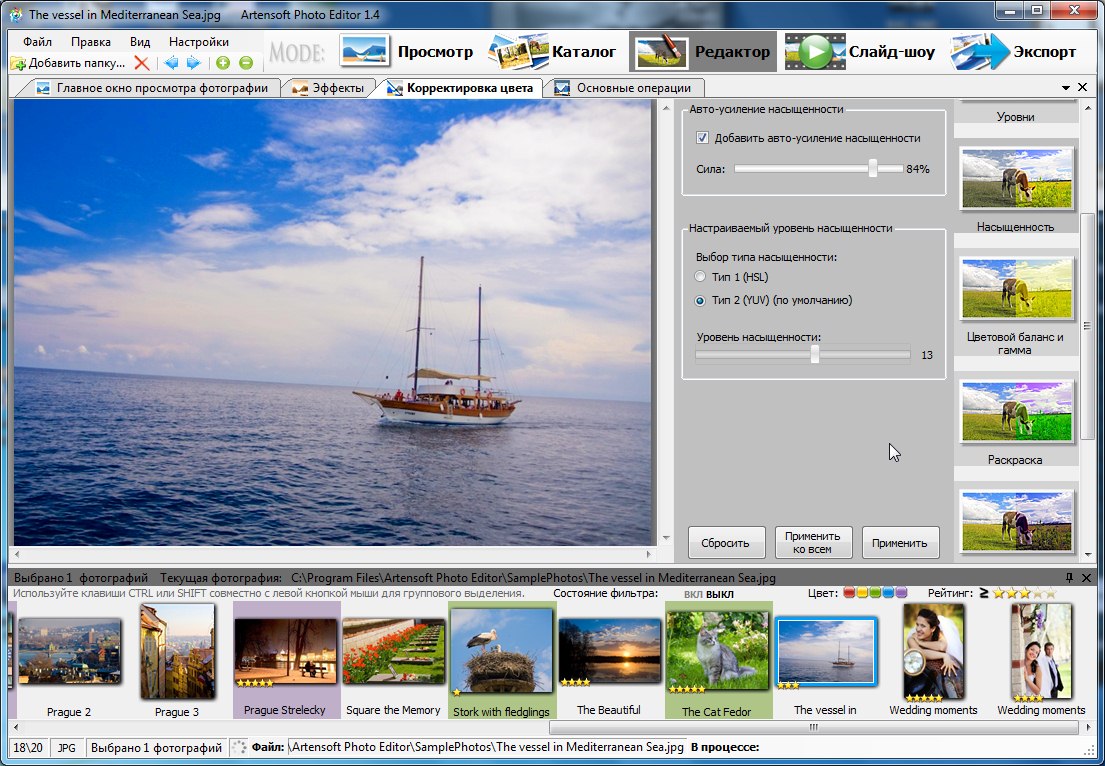
Task: Choose the Насыщенность cow preview thumbnail
Action: [1016, 178]
